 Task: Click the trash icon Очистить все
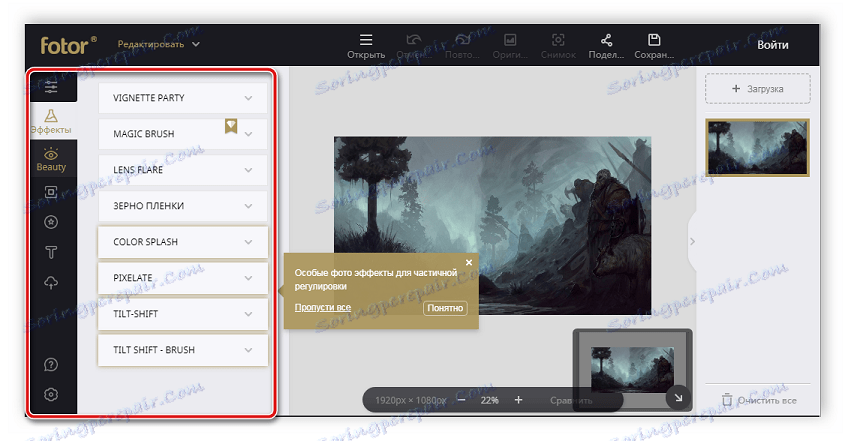click(x=727, y=400)
